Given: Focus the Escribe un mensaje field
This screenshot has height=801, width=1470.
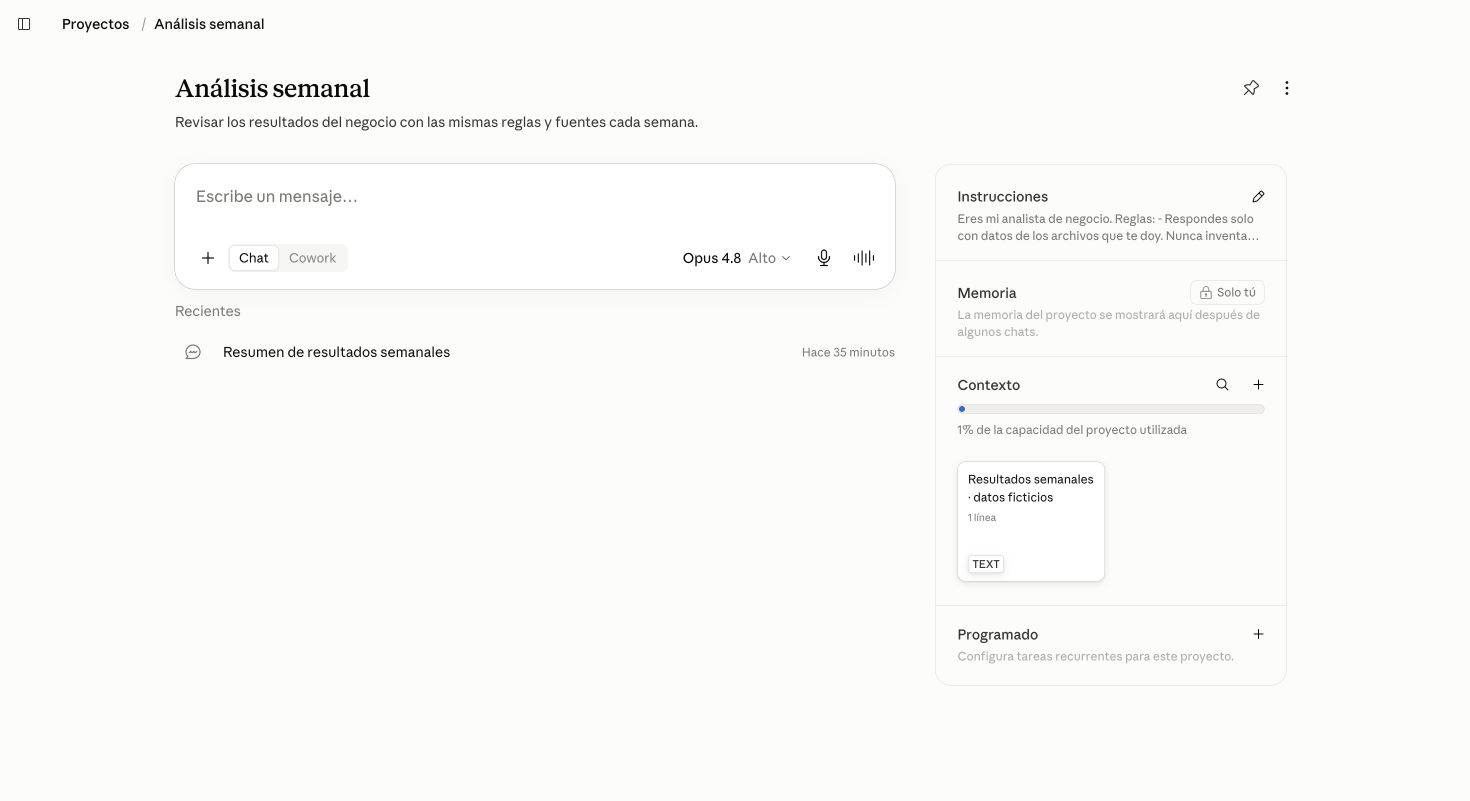Looking at the screenshot, I should click(535, 197).
